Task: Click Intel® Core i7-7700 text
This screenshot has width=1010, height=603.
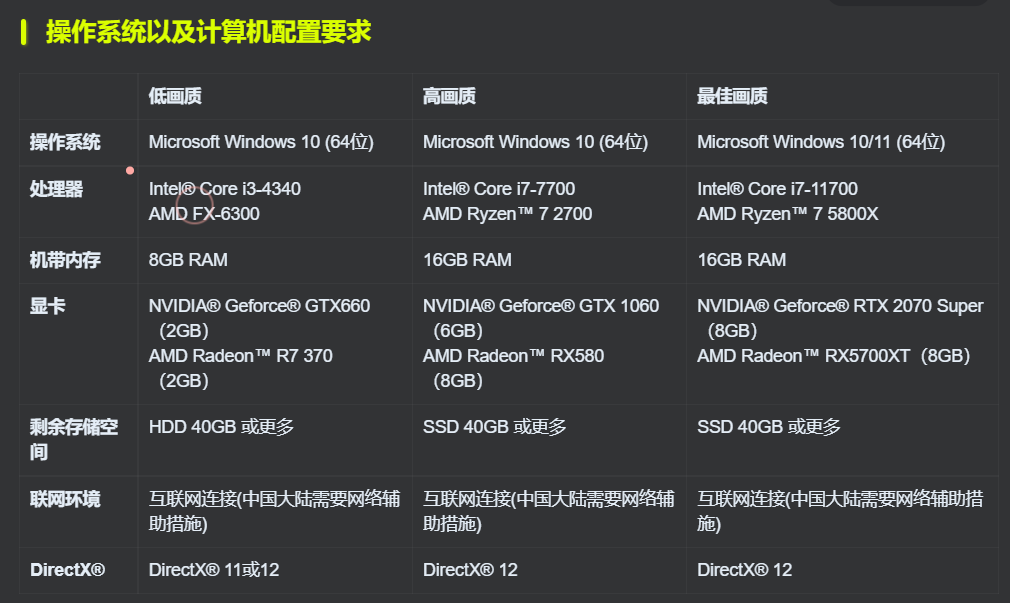Action: click(x=499, y=189)
